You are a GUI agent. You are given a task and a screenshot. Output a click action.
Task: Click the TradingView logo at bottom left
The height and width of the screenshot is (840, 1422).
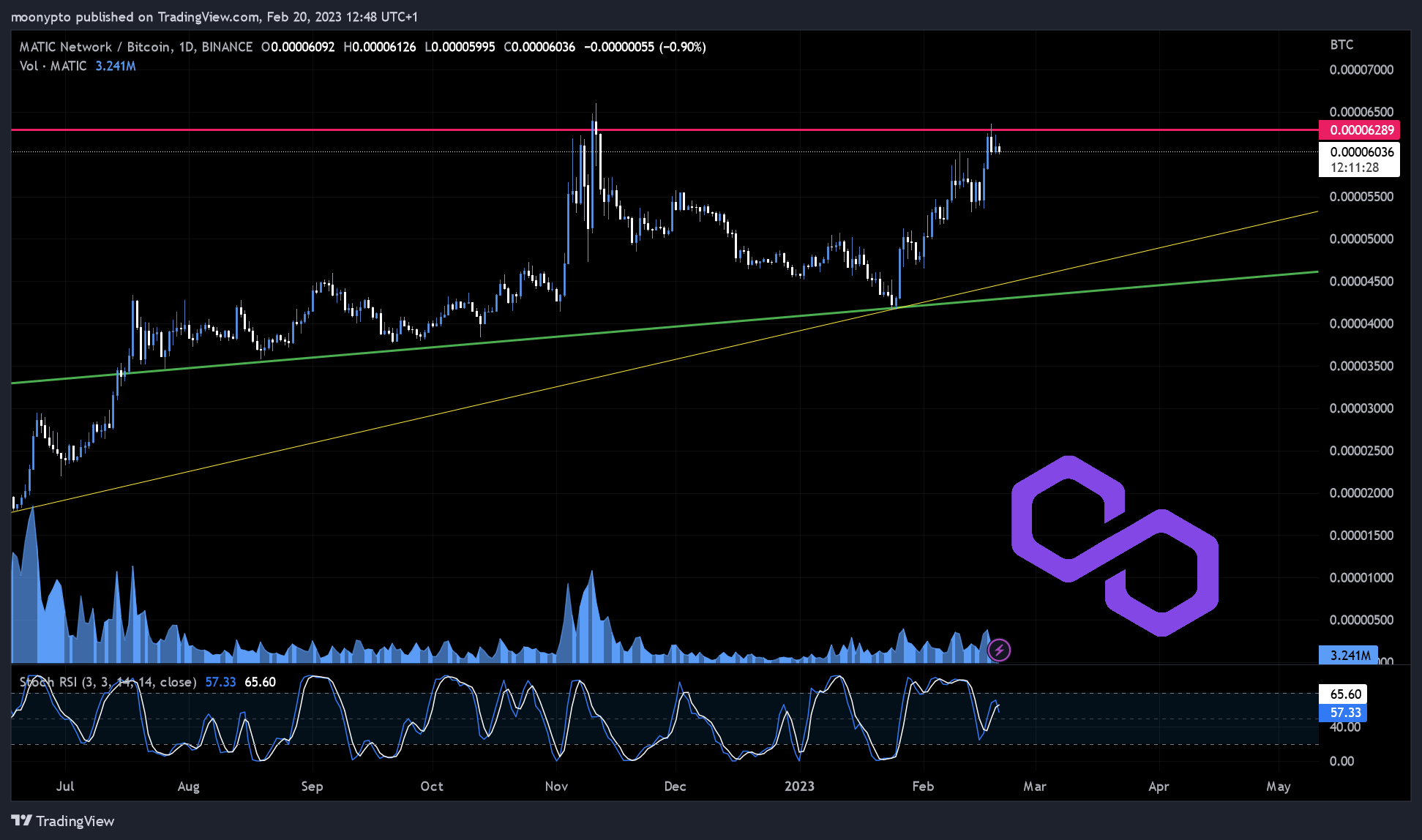(x=63, y=821)
